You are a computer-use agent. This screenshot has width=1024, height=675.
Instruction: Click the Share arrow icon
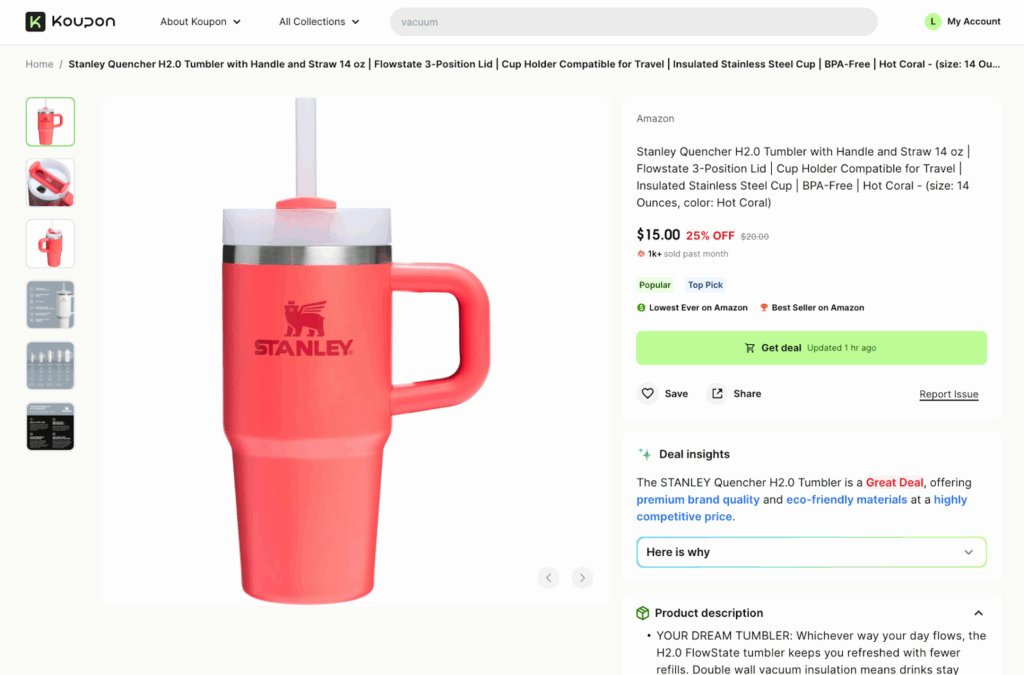717,394
